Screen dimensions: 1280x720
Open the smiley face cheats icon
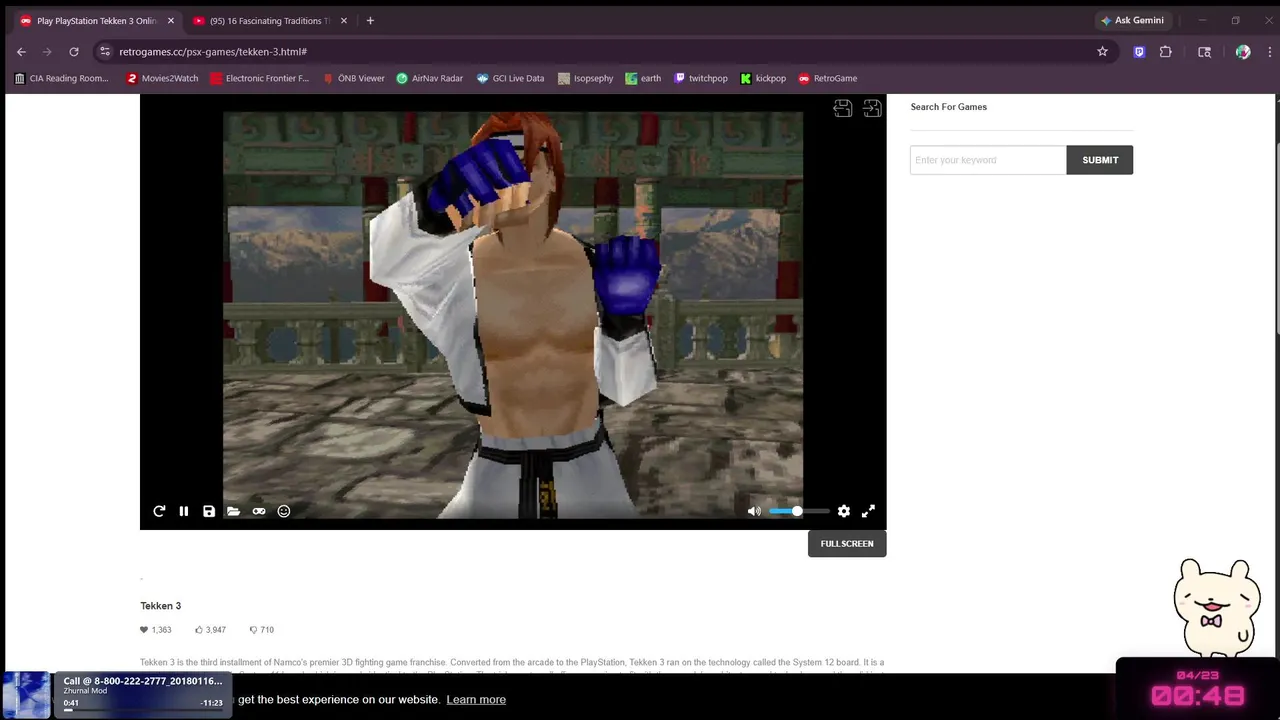(x=284, y=511)
